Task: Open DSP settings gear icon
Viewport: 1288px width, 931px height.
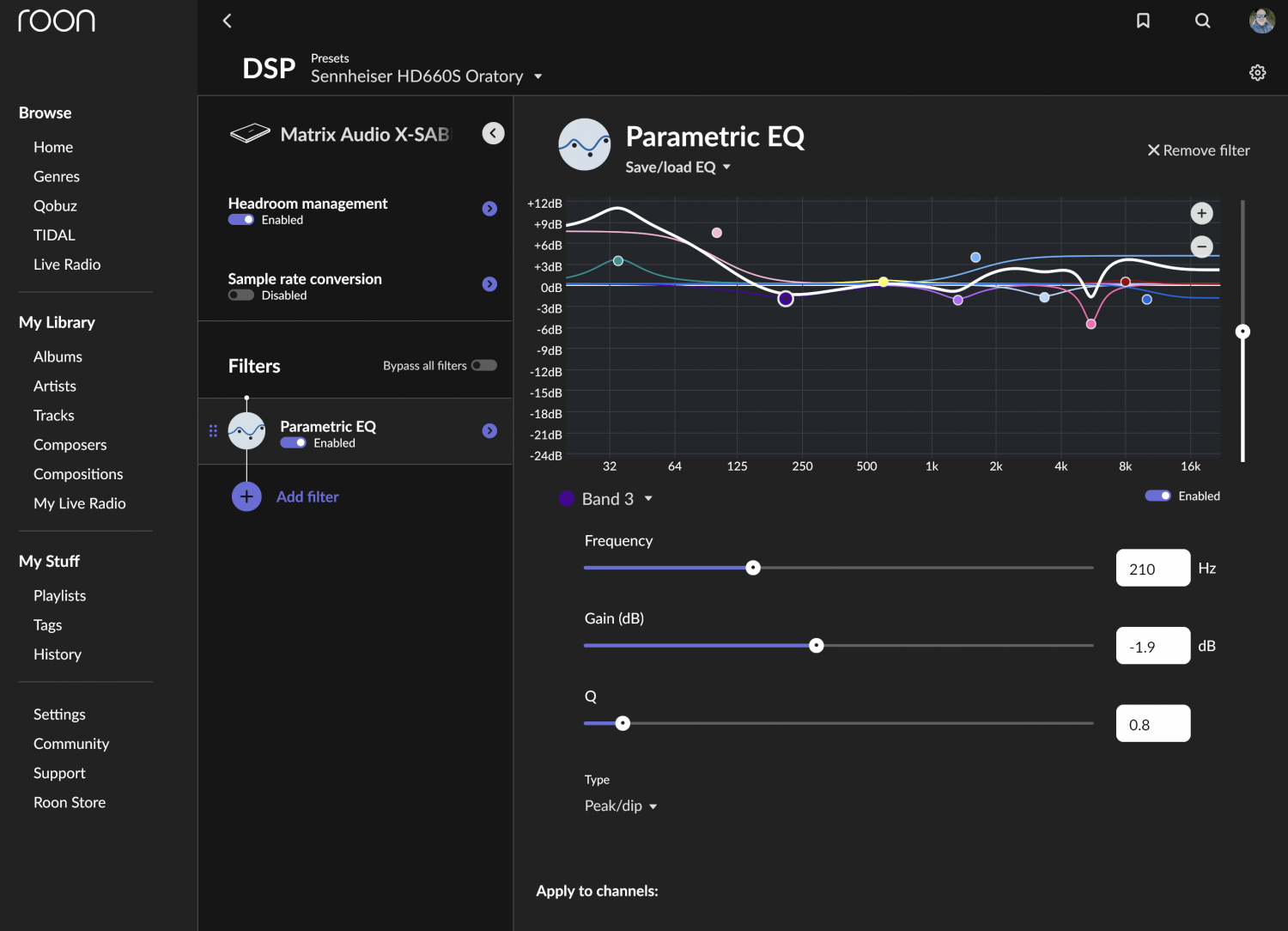Action: [x=1257, y=73]
